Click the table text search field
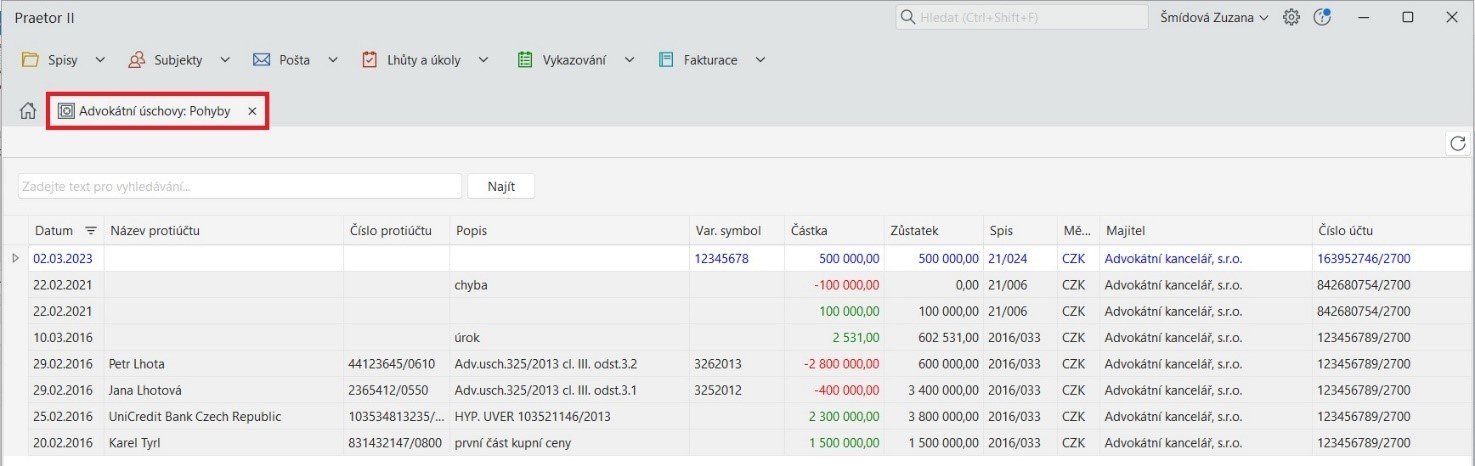The height and width of the screenshot is (466, 1475). [240, 186]
